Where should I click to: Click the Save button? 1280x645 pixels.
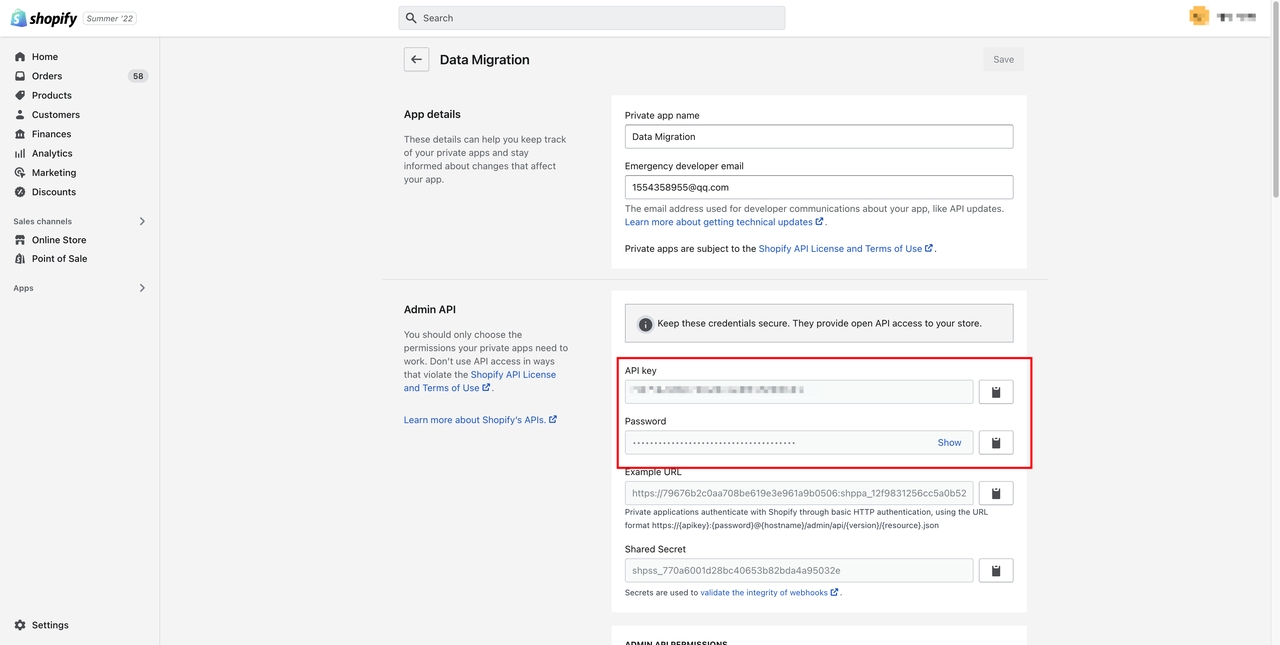[x=1003, y=59]
